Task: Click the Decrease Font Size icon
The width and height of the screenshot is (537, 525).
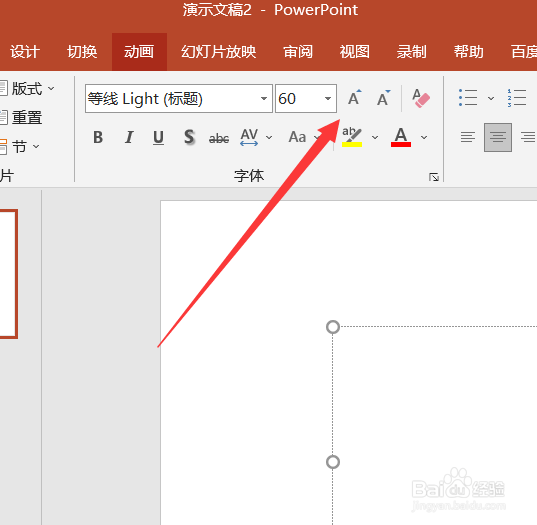Action: click(x=383, y=98)
